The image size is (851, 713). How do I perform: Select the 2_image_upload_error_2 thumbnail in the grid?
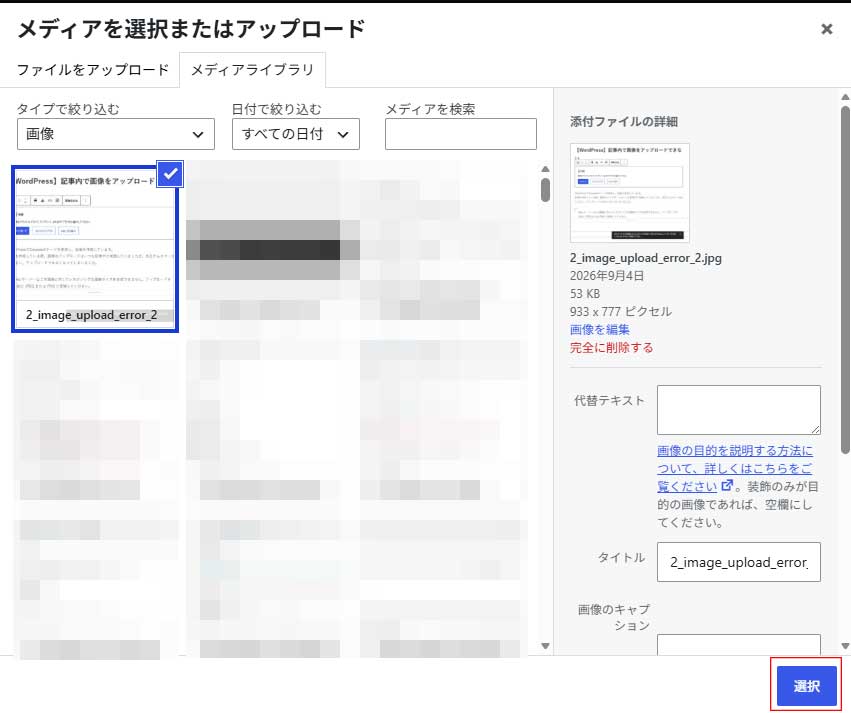tap(95, 247)
